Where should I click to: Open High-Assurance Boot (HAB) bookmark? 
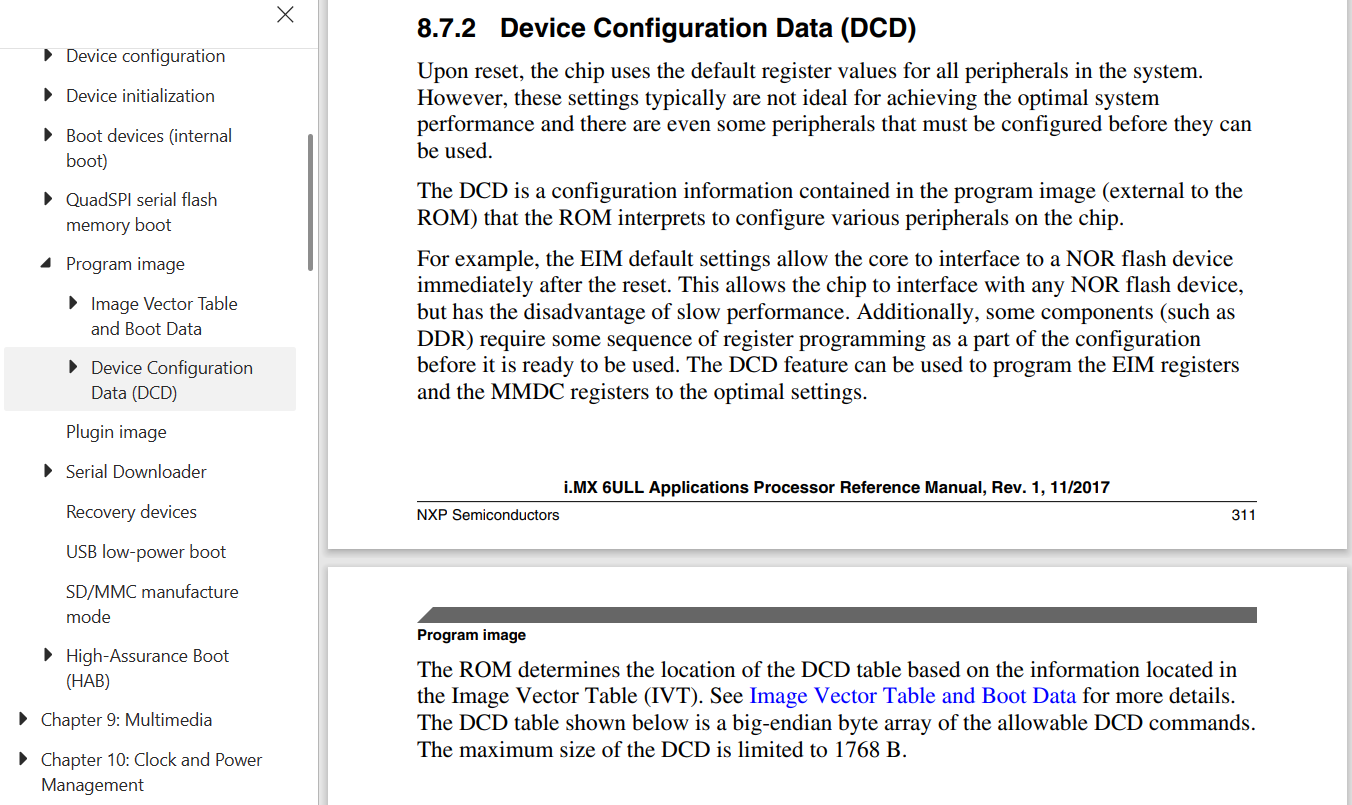[147, 668]
